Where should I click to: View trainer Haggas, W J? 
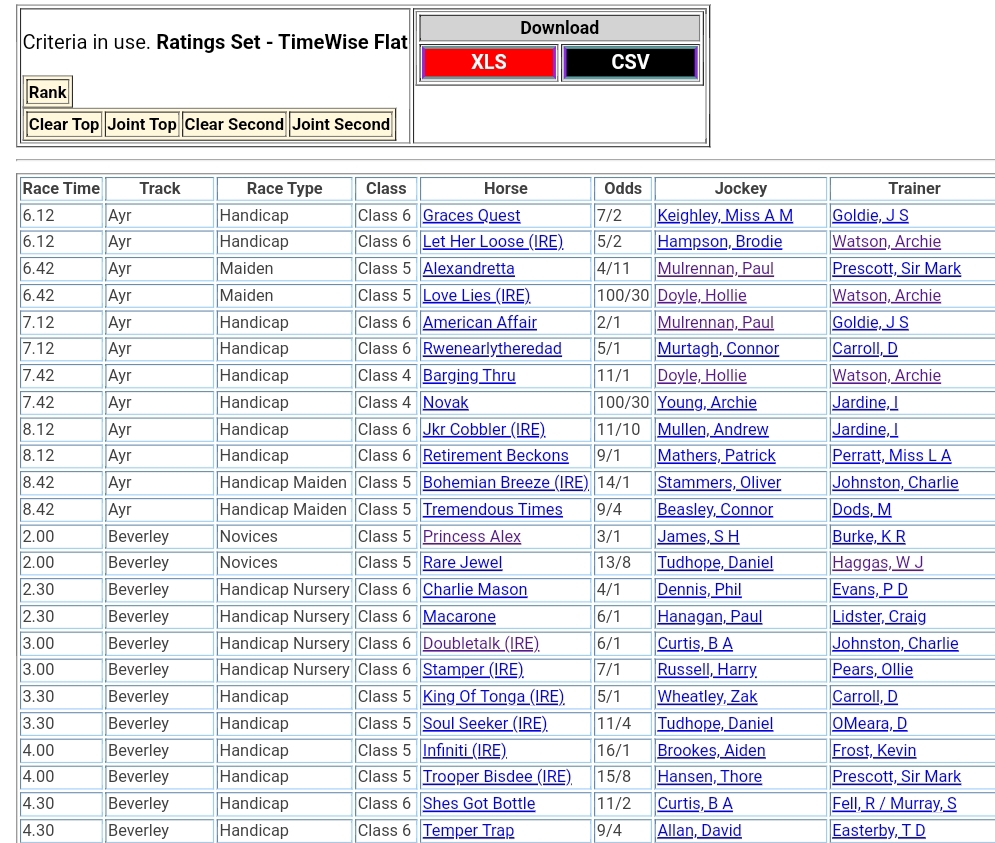pos(877,563)
